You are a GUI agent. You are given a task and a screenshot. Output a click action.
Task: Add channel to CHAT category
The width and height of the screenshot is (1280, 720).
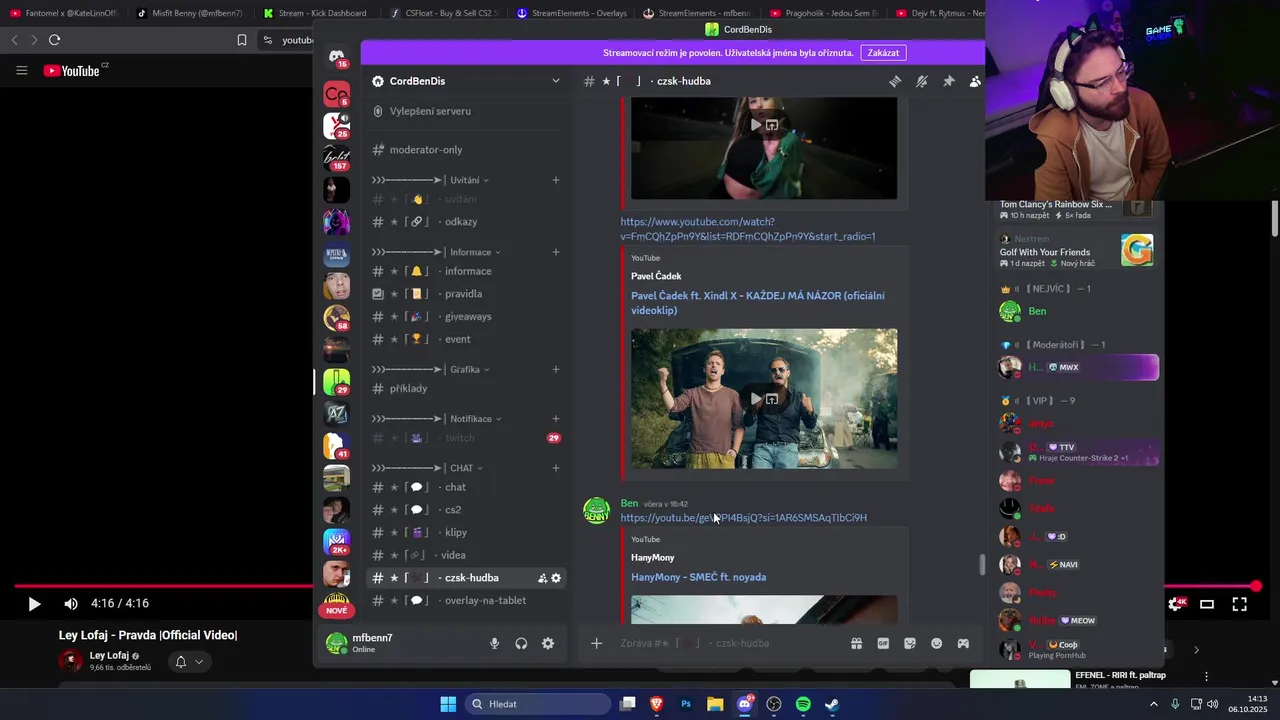[x=556, y=468]
